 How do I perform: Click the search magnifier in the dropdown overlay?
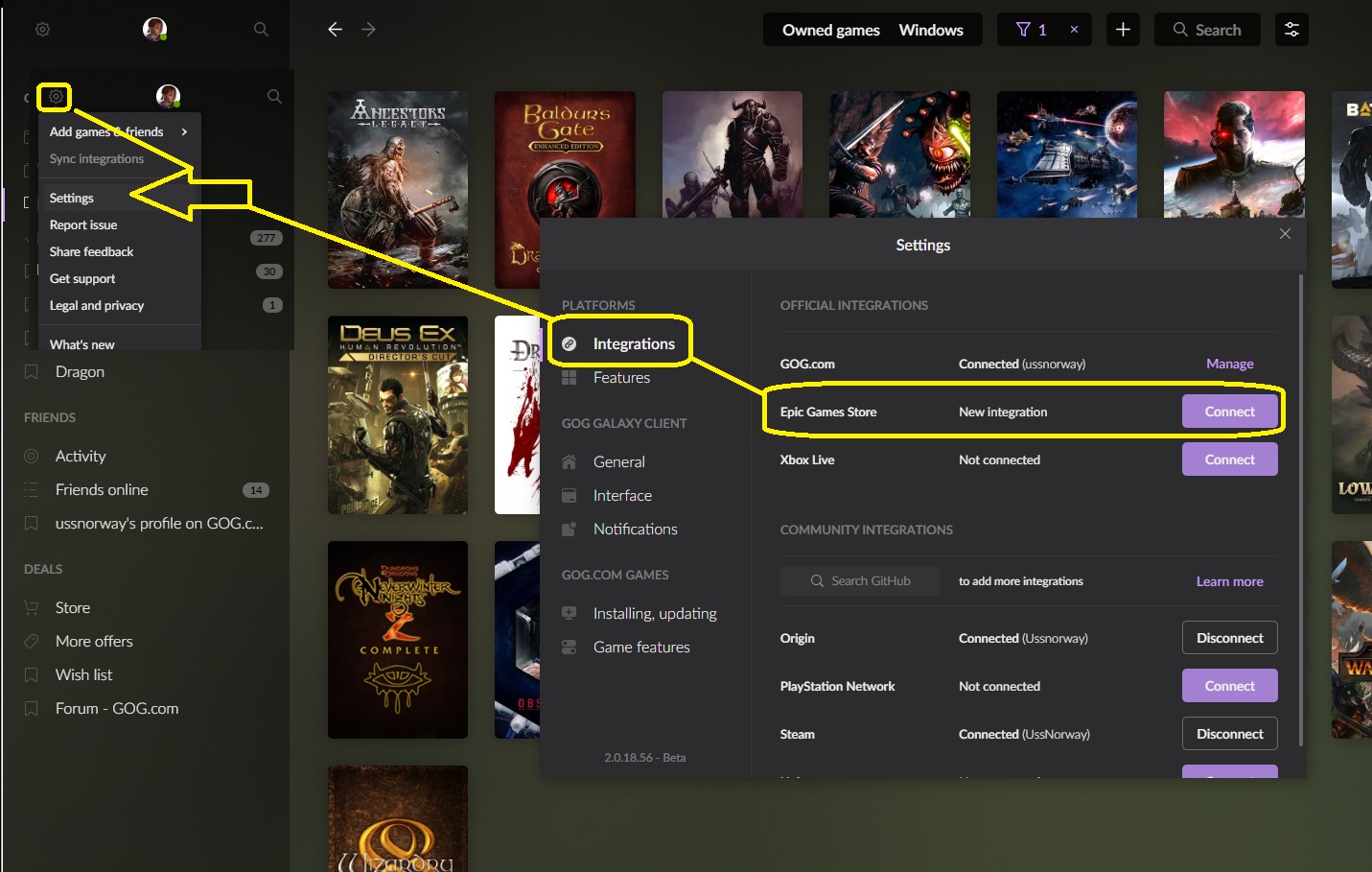274,96
